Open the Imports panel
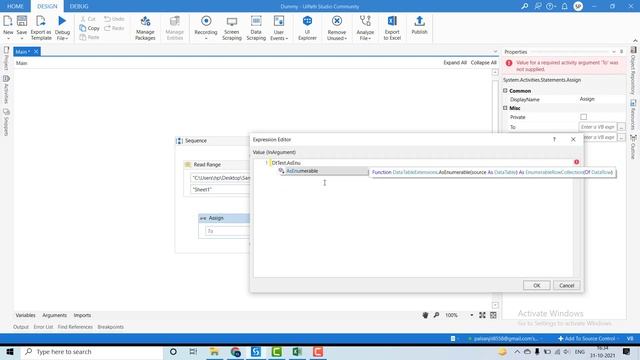The height and width of the screenshot is (360, 640). point(82,315)
